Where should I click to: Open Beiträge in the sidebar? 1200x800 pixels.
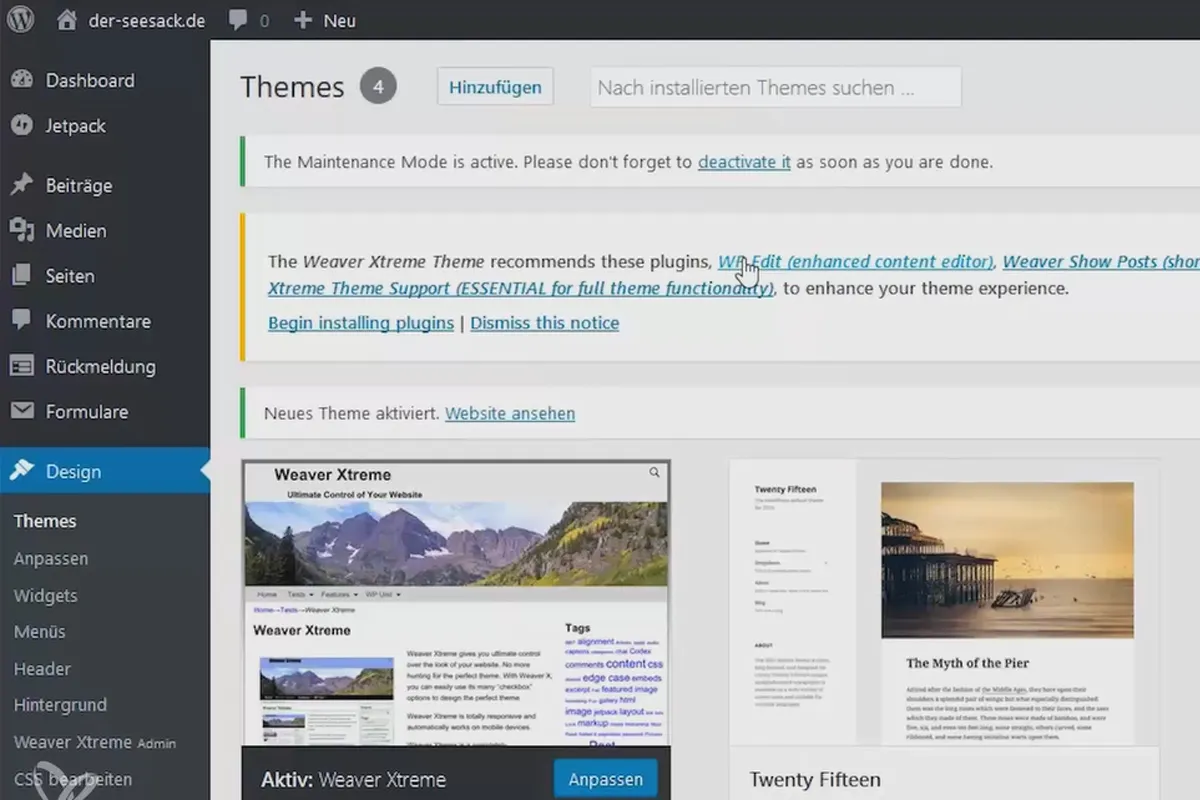coord(79,185)
